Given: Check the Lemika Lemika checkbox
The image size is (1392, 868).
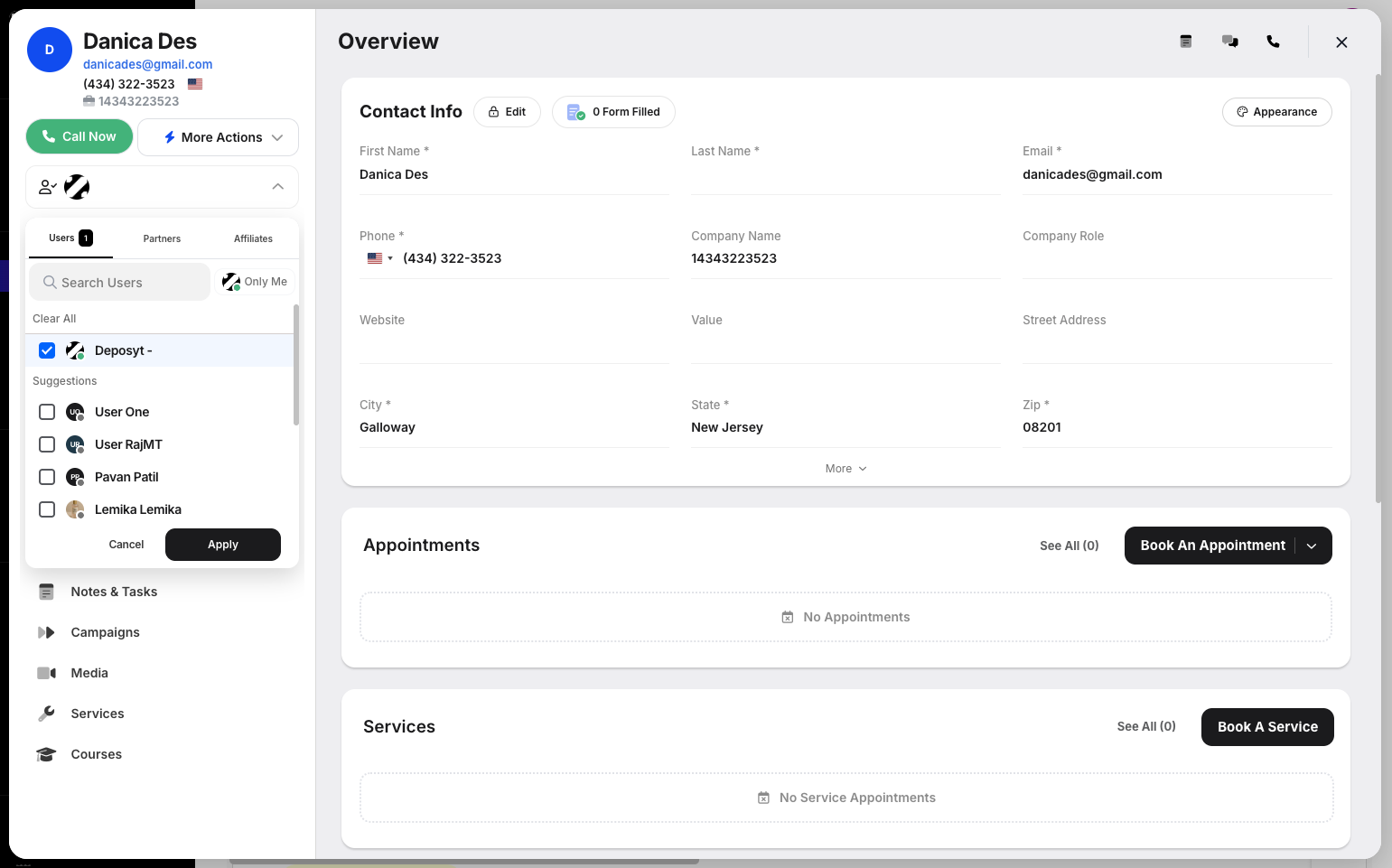Looking at the screenshot, I should pos(47,509).
